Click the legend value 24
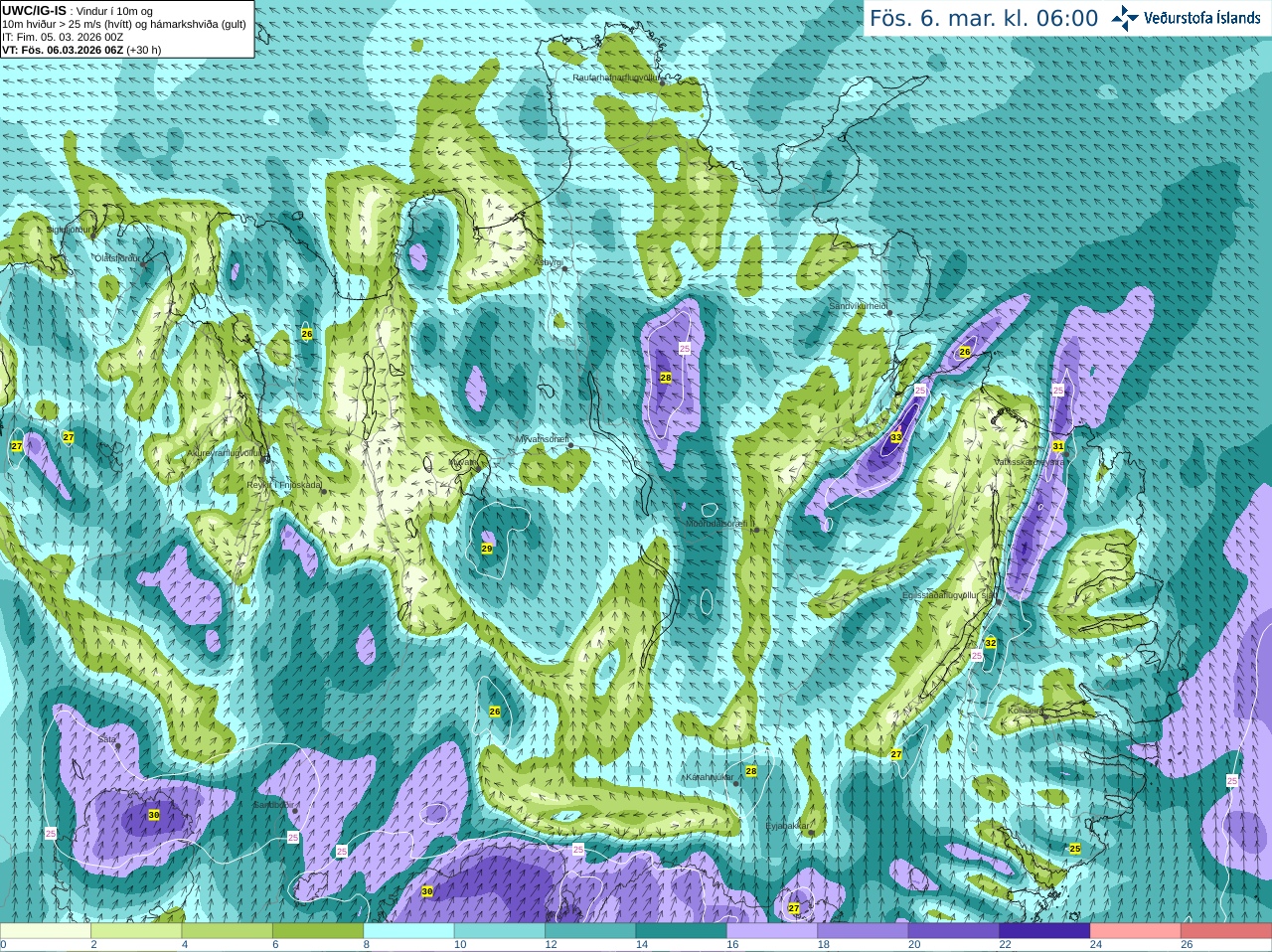This screenshot has height=952, width=1272. coord(1095,945)
